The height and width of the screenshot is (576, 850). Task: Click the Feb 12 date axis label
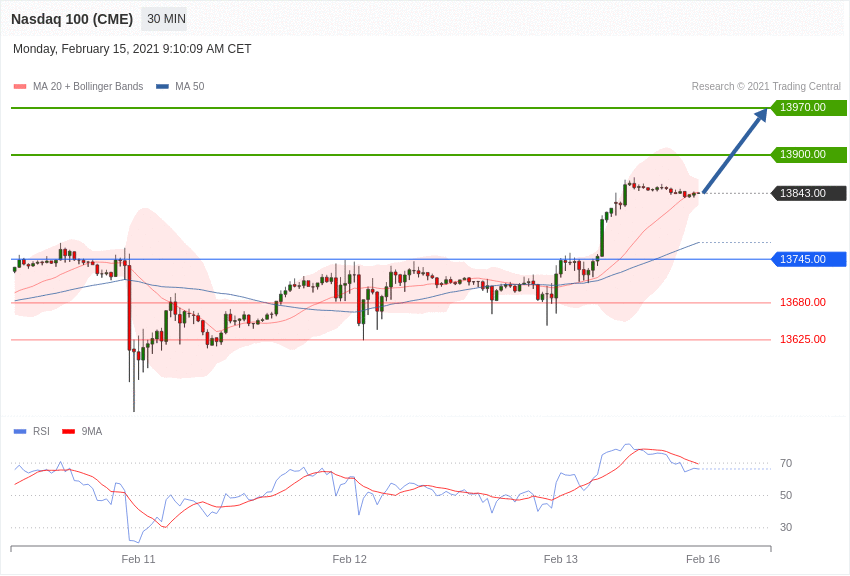pos(349,559)
